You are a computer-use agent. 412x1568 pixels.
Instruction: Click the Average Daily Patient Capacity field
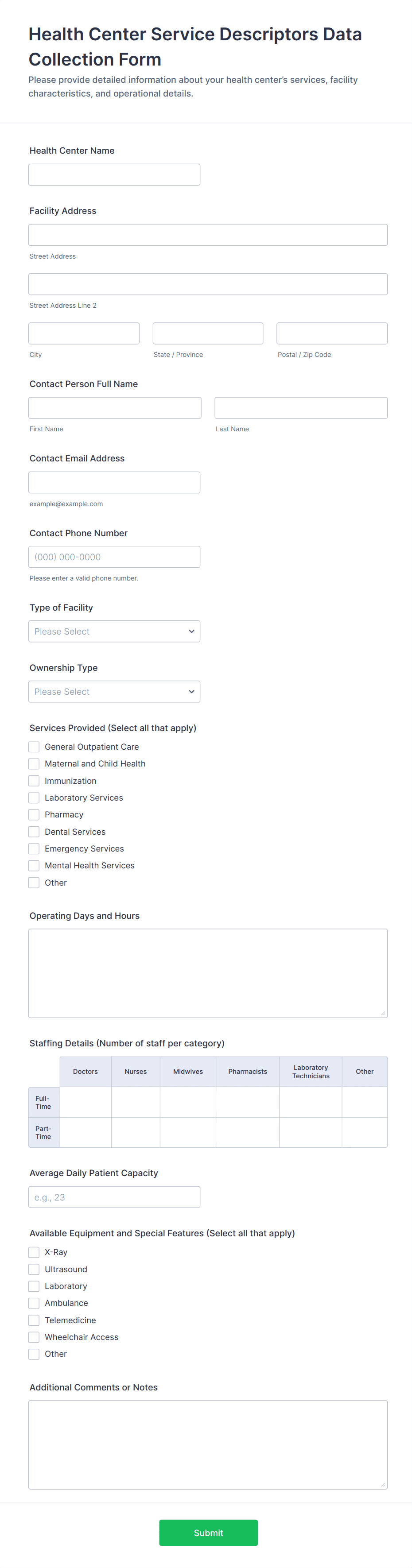(114, 1197)
